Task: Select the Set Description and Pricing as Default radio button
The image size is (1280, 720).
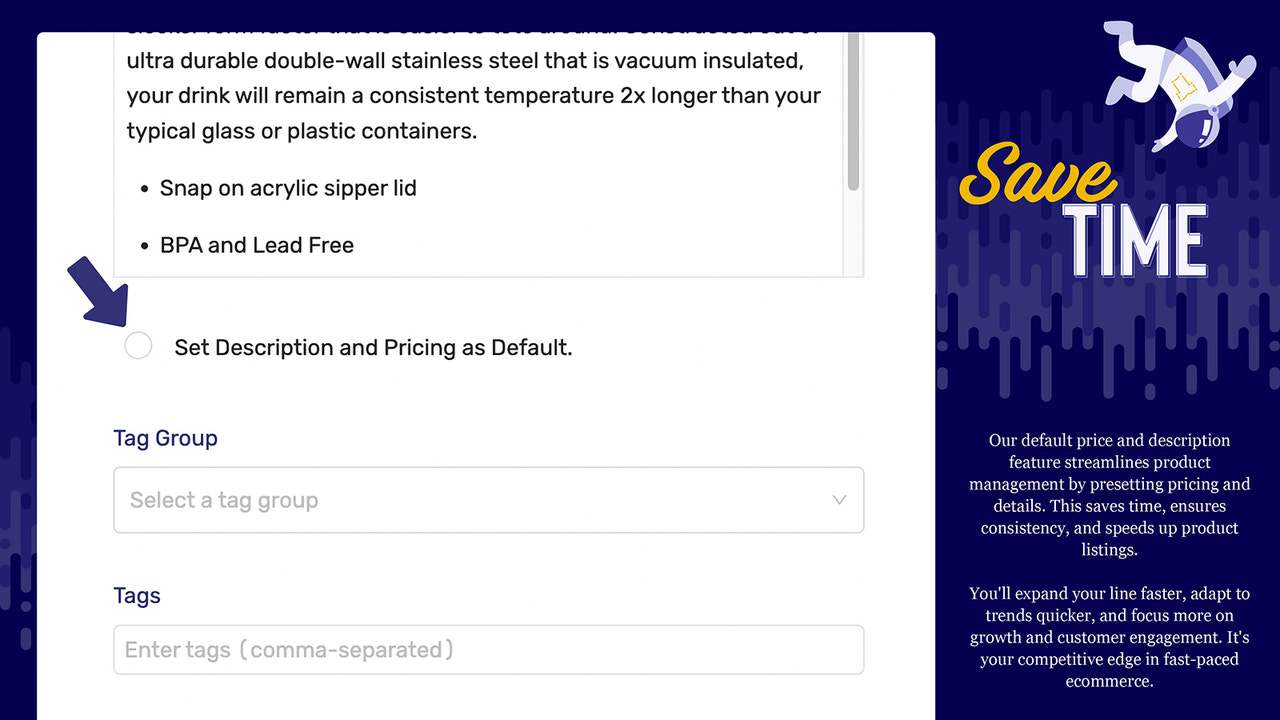Action: coord(138,345)
